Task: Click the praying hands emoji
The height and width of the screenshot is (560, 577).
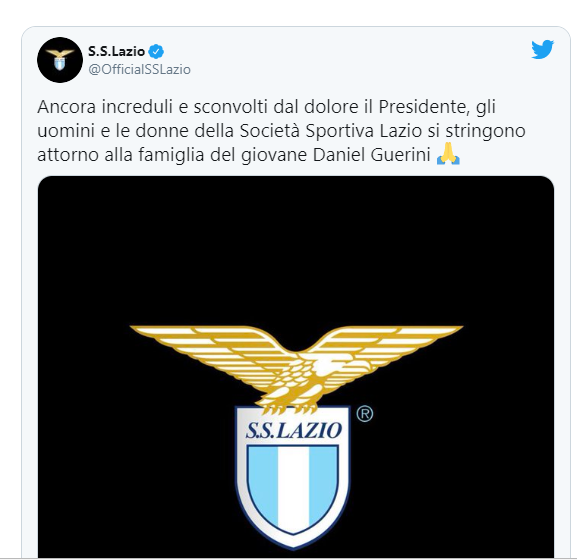Action: click(448, 154)
